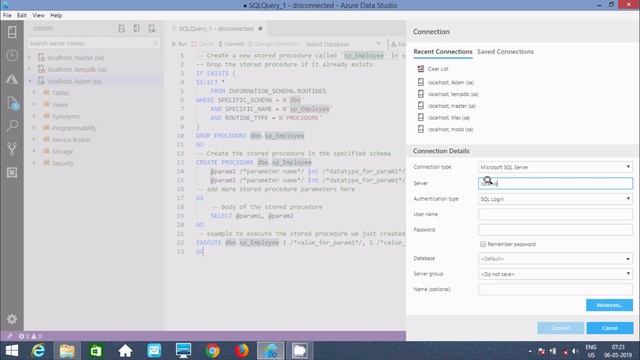Focus the Name (optional) field
The width and height of the screenshot is (640, 360).
(x=555, y=289)
